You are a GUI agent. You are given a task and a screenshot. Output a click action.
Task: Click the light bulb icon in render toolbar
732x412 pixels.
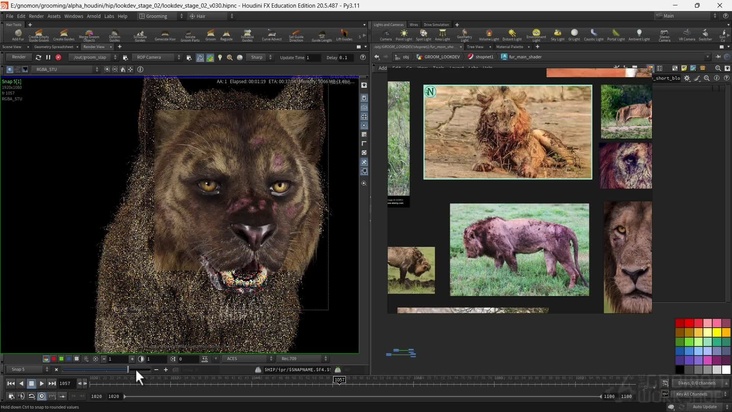(220, 57)
